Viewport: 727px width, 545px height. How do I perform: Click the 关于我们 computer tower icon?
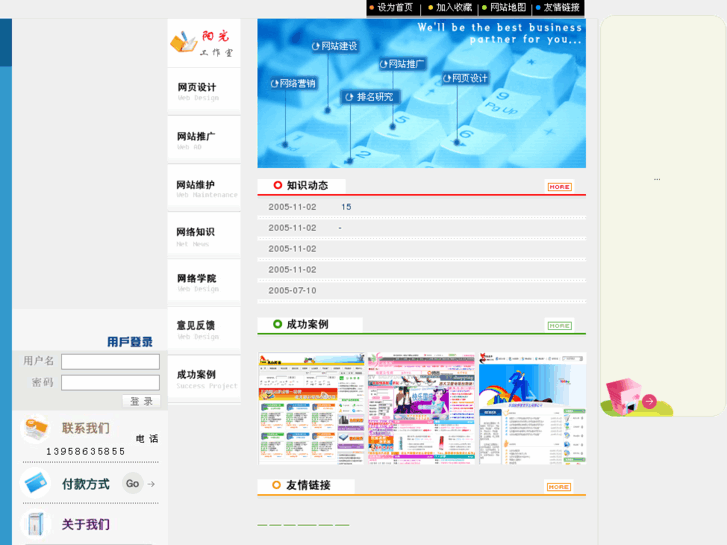[35, 524]
